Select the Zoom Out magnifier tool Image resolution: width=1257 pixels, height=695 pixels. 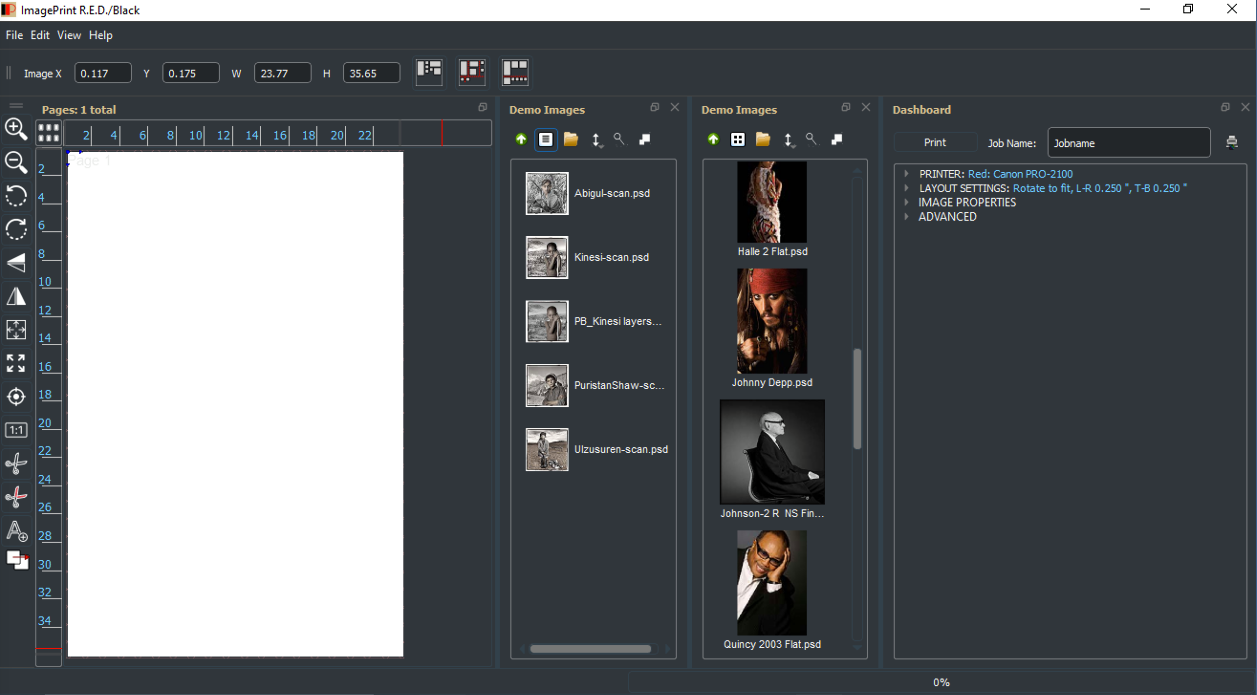(x=16, y=162)
